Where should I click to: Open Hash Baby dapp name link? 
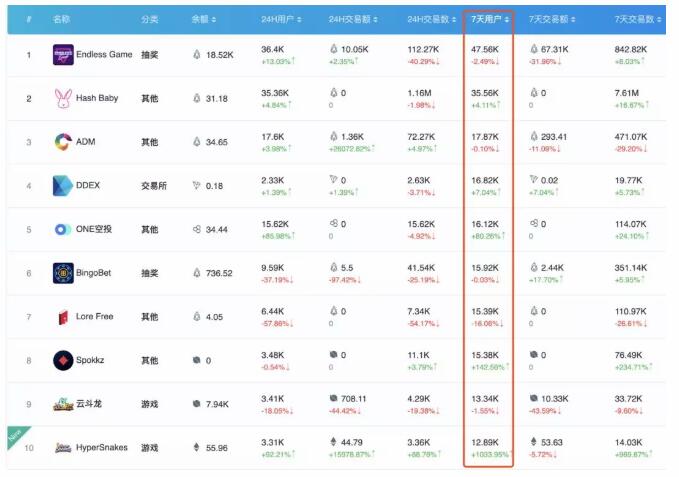tap(97, 98)
